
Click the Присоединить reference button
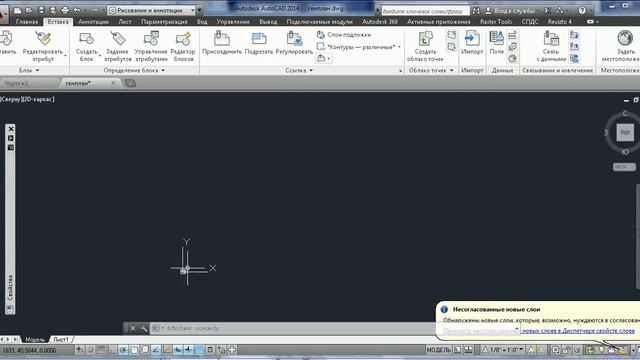click(x=222, y=42)
